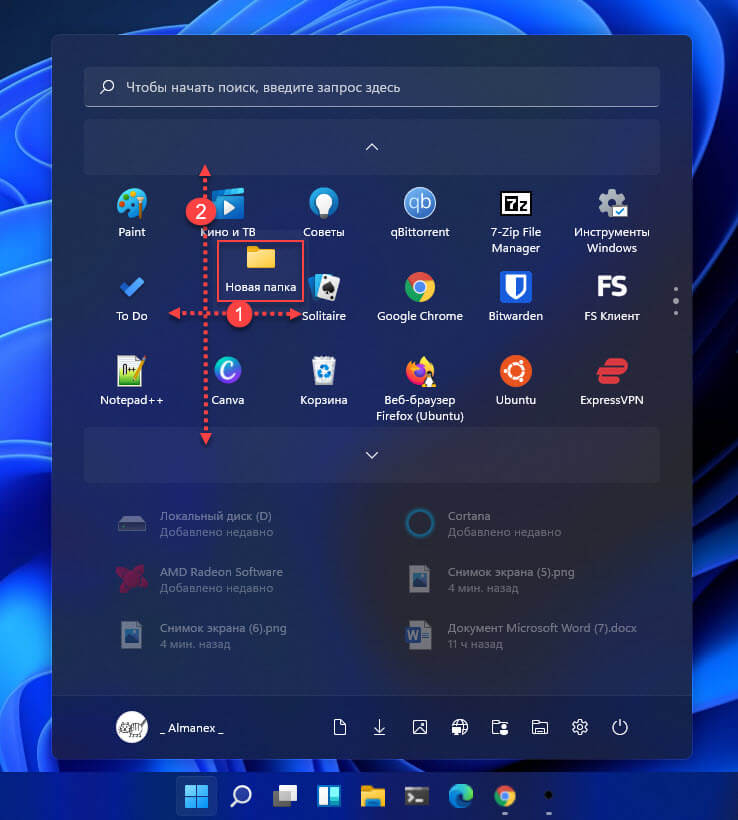Image resolution: width=738 pixels, height=820 pixels.
Task: Launch Google Chrome from pinned apps
Action: pyautogui.click(x=419, y=297)
